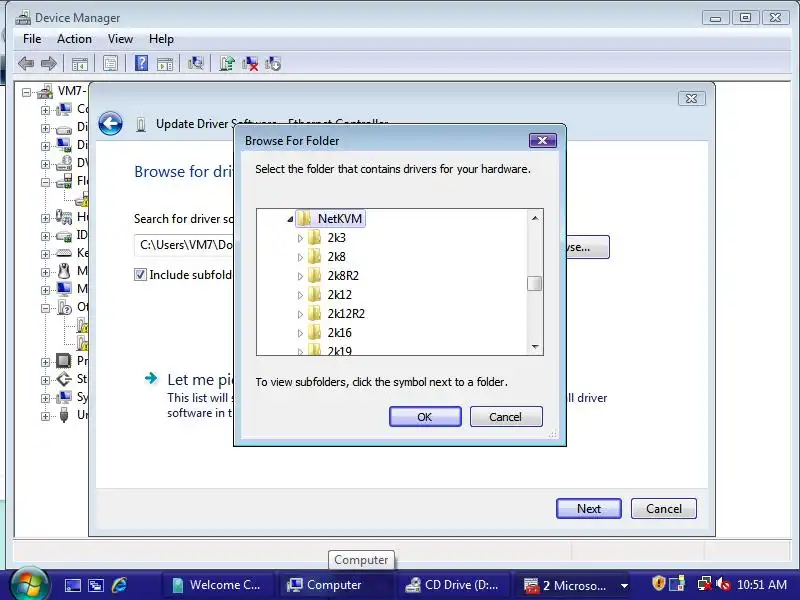Open the View menu
Screen dimensions: 800x600
tap(120, 39)
